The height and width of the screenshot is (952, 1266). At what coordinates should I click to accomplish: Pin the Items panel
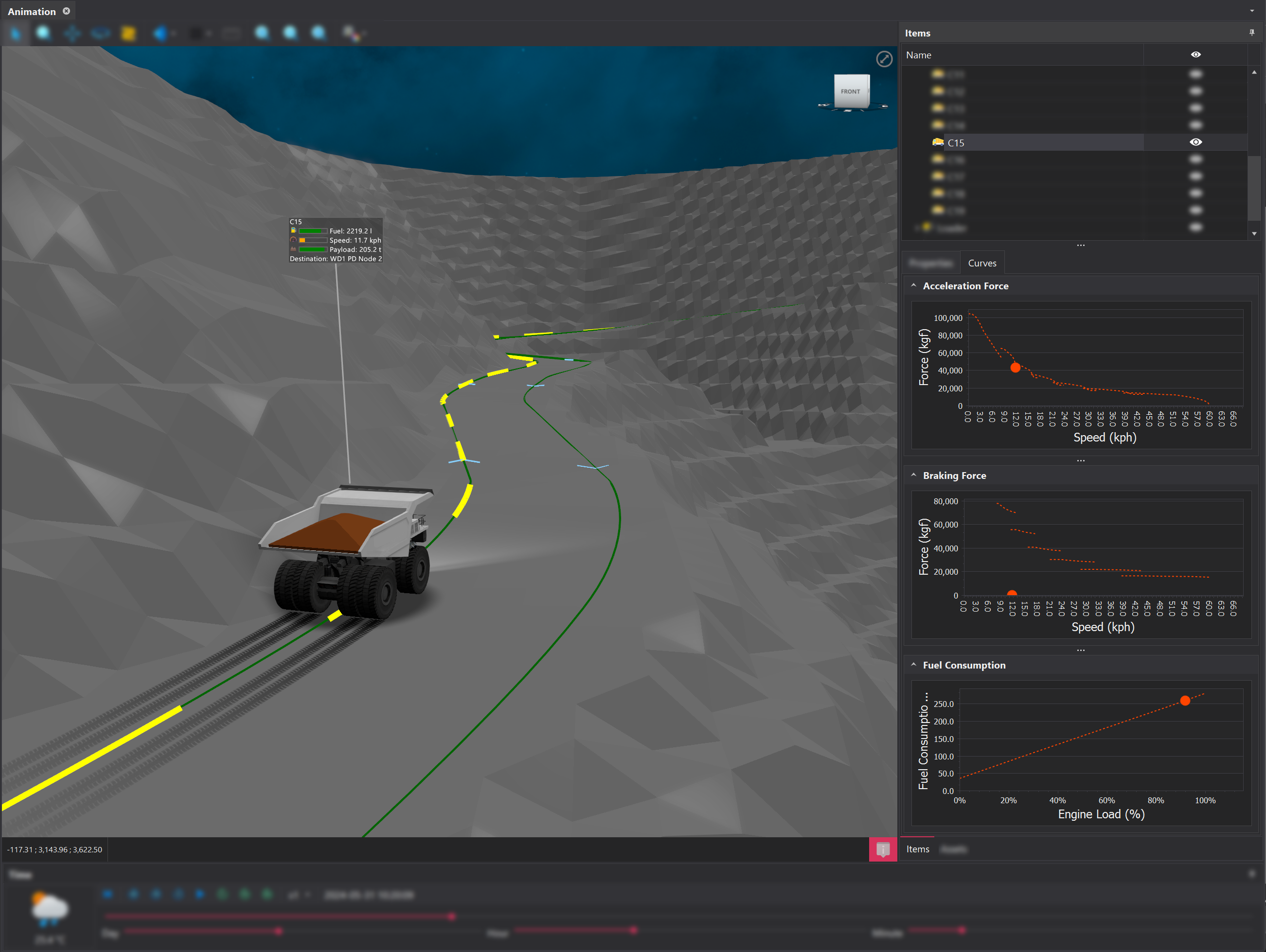(1252, 33)
